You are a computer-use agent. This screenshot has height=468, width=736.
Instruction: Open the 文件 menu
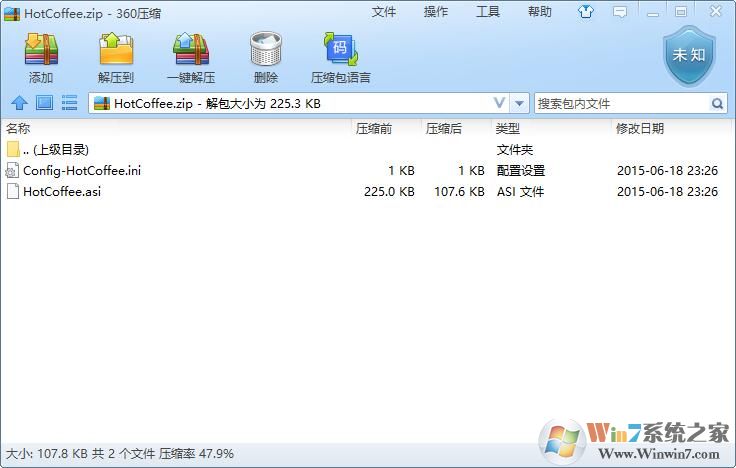point(384,12)
